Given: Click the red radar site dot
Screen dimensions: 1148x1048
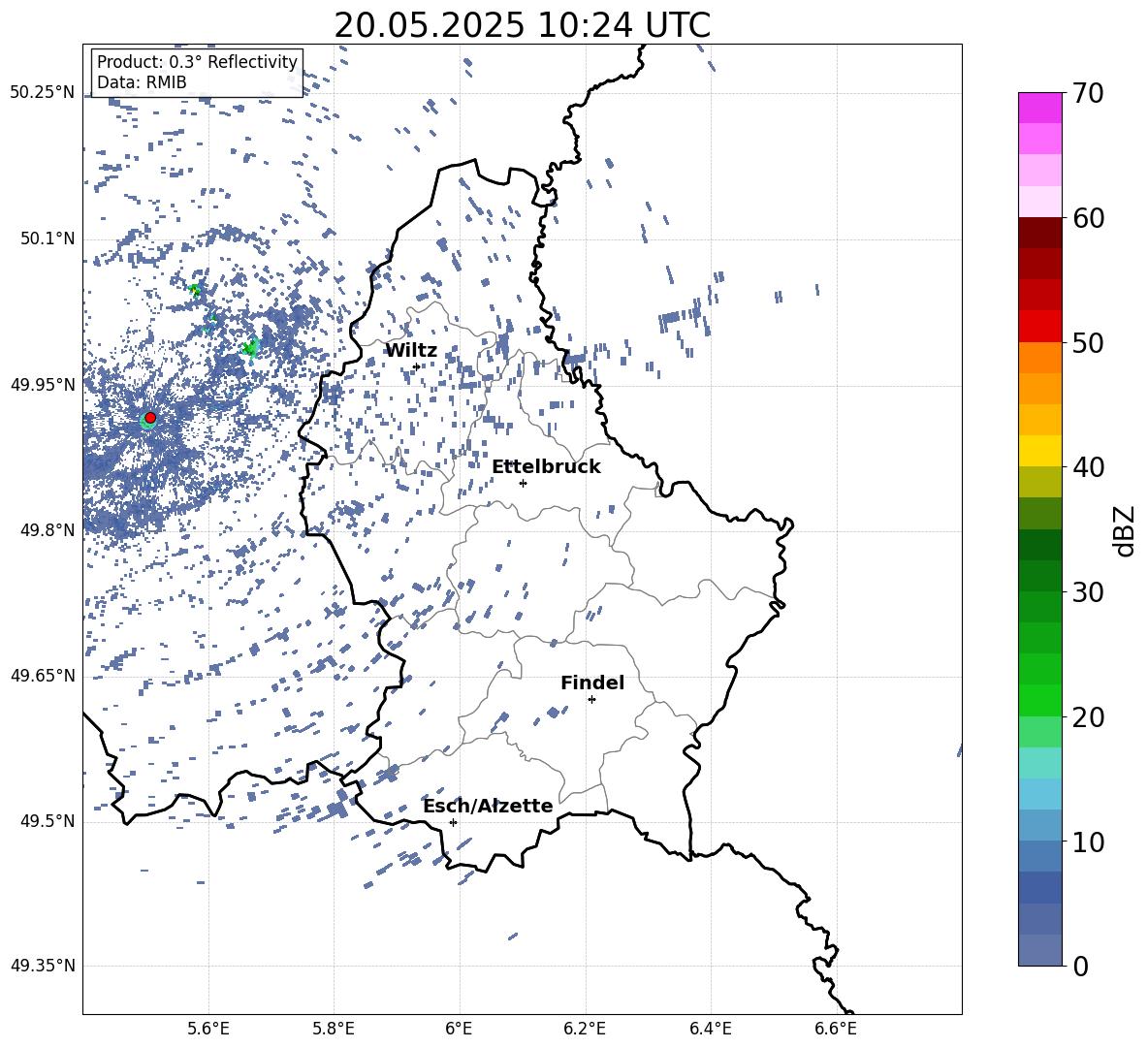Looking at the screenshot, I should (150, 418).
